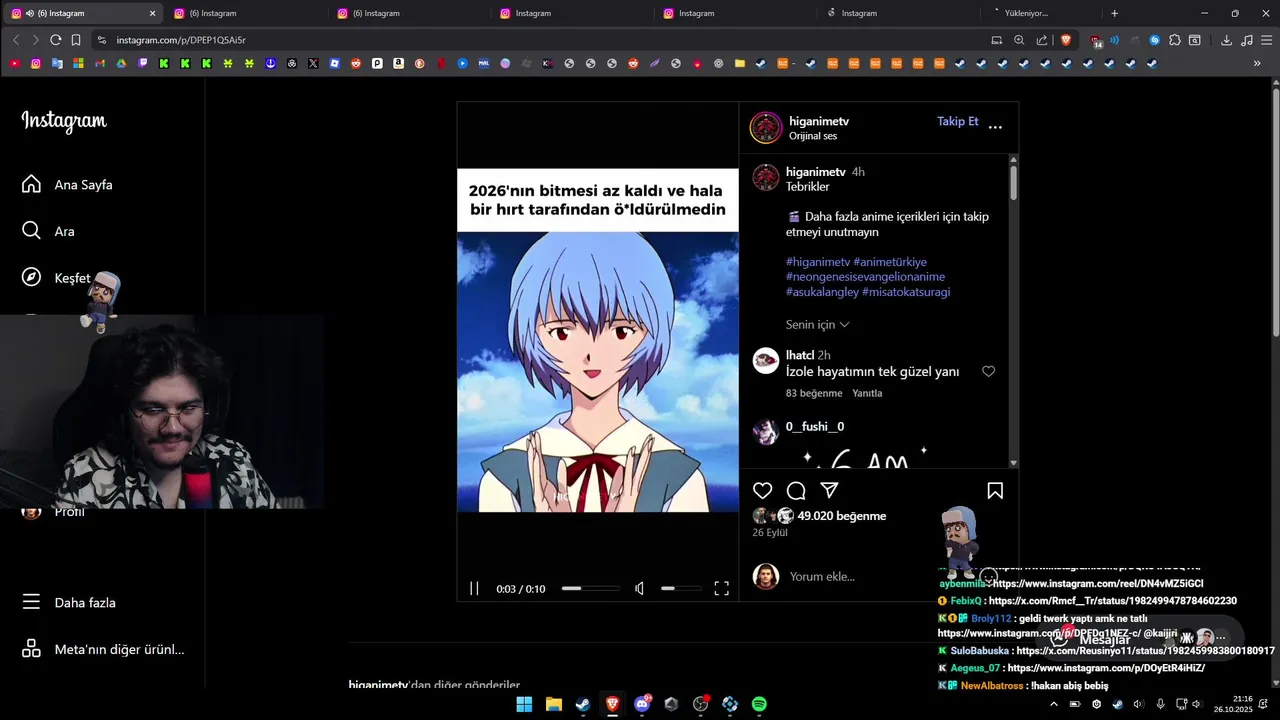1280x720 pixels.
Task: Share the post with paper plane icon
Action: click(829, 490)
